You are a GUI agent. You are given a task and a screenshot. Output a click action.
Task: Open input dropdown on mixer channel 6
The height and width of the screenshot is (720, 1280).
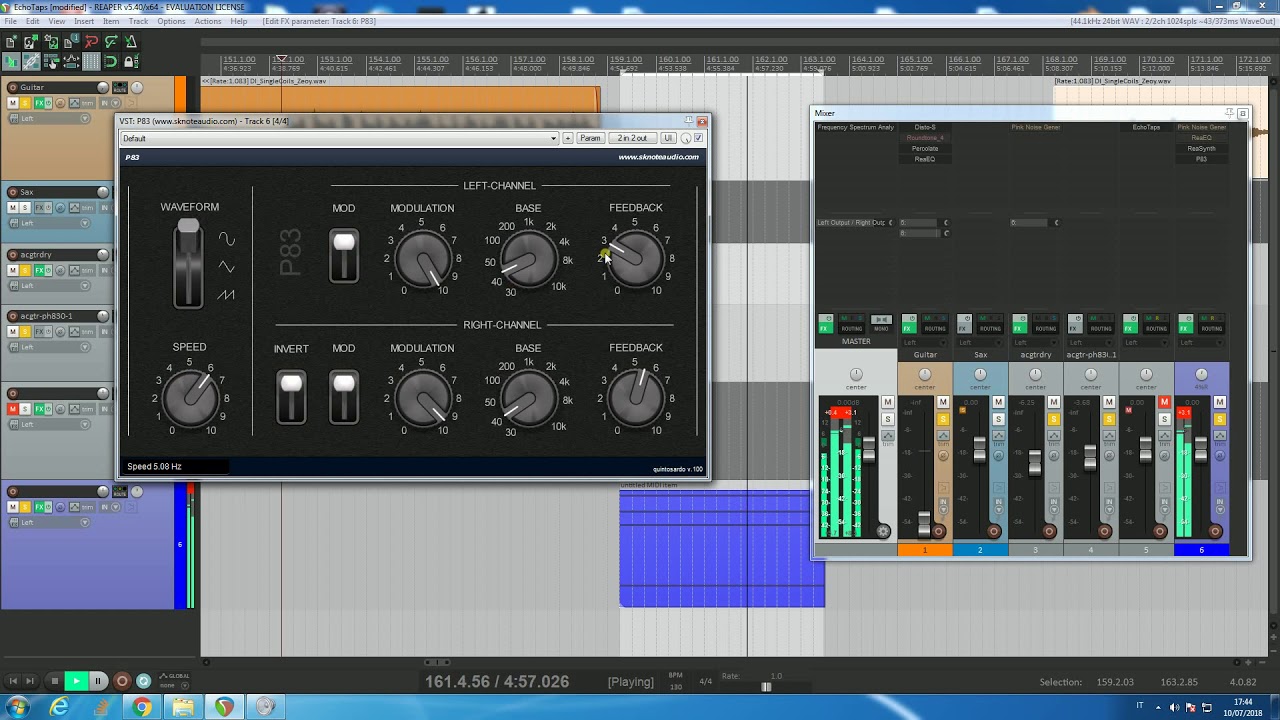tap(1201, 342)
